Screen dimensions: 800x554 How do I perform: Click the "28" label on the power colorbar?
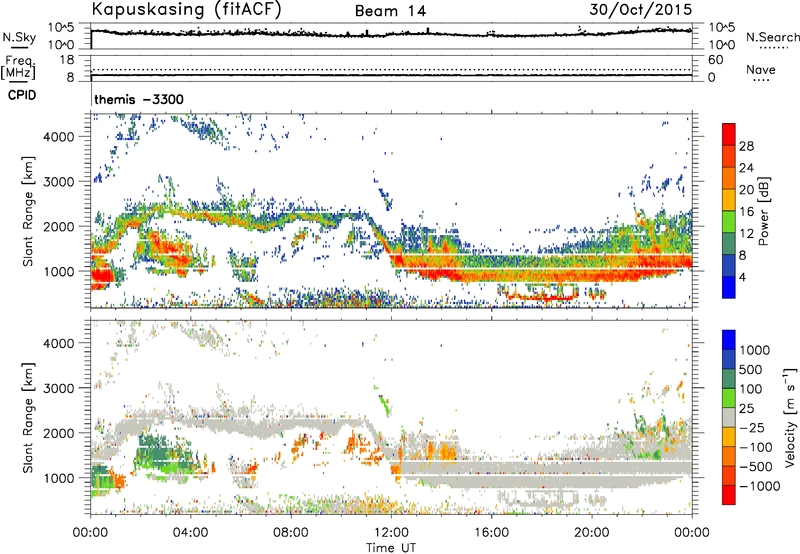click(746, 146)
